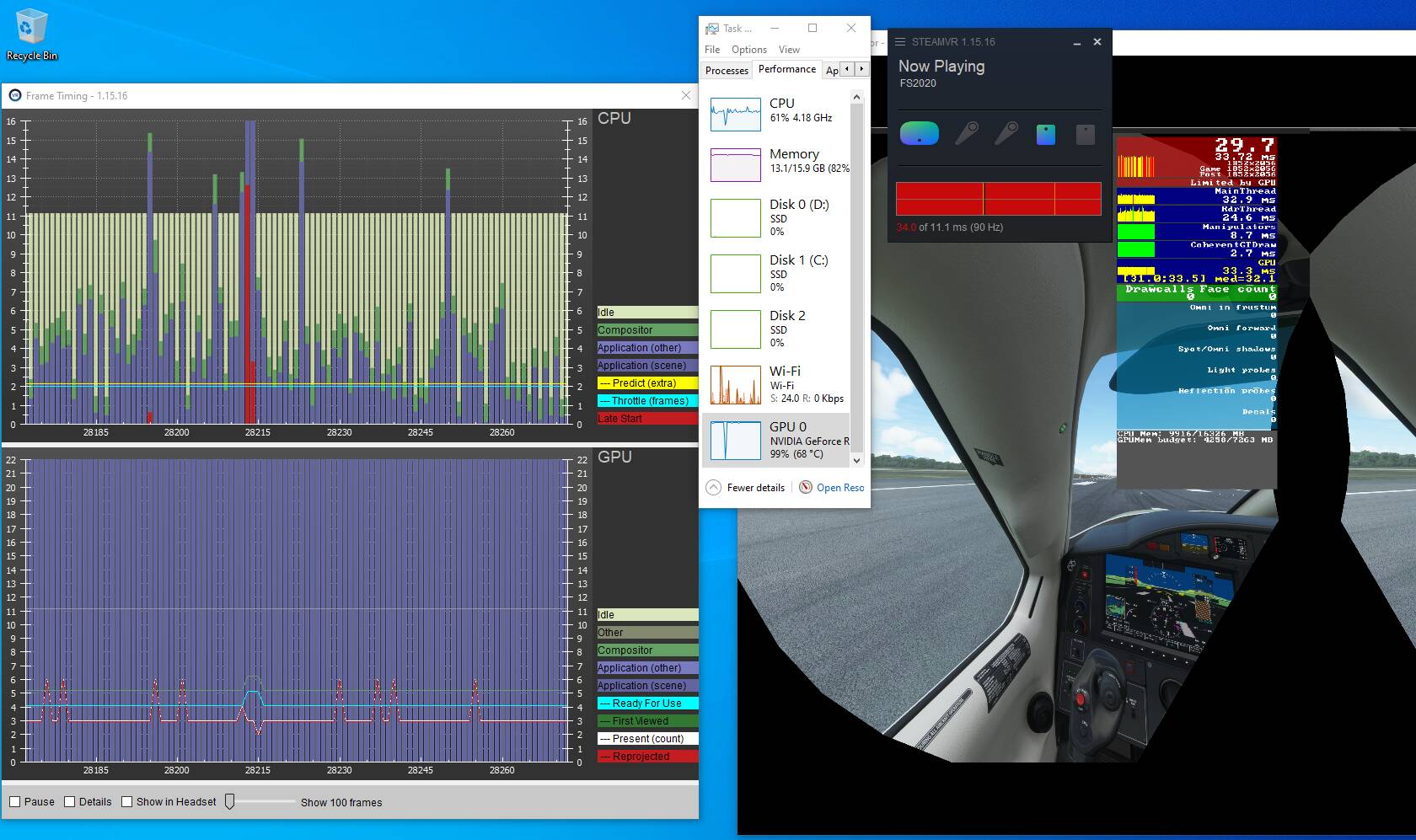Click the Task Manager scrollbar up arrow
The height and width of the screenshot is (840, 1416).
coord(856,98)
